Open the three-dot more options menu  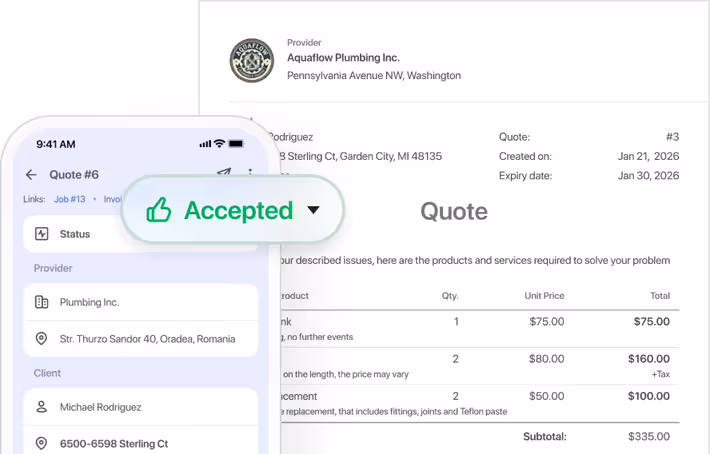pyautogui.click(x=250, y=172)
